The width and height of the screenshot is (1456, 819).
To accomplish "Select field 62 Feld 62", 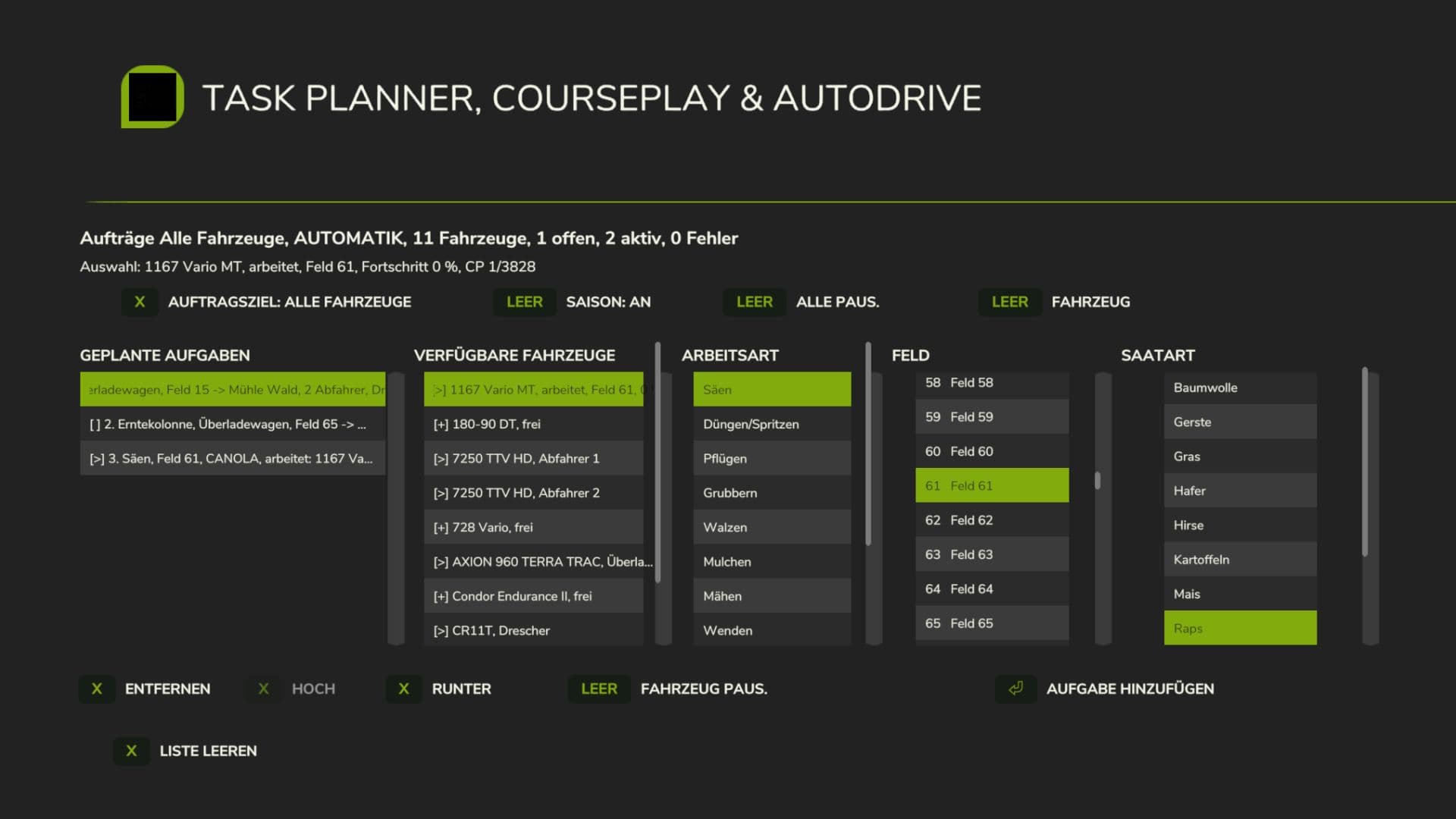I will [992, 519].
